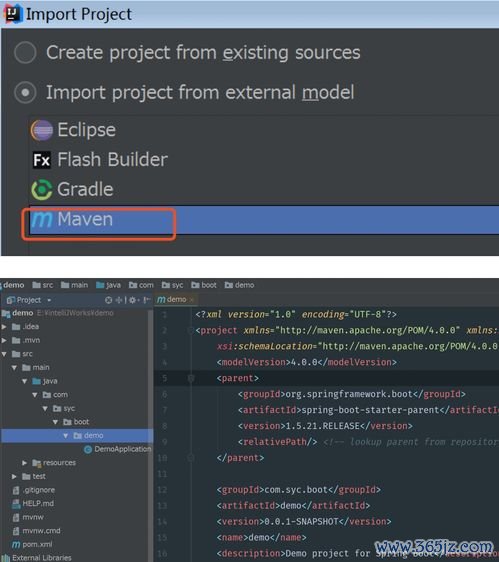The image size is (499, 562).
Task: Select Create project from existing sources radio
Action: [25, 52]
